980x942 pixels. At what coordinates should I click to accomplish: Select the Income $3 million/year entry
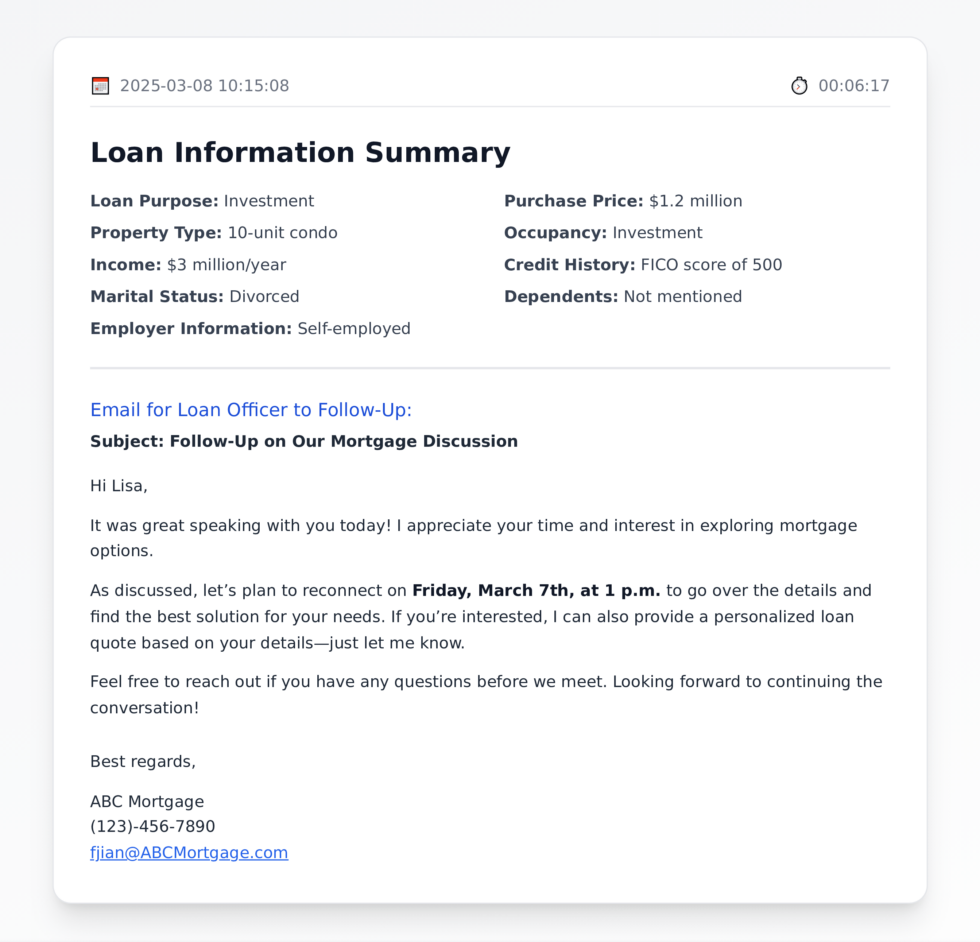188,265
